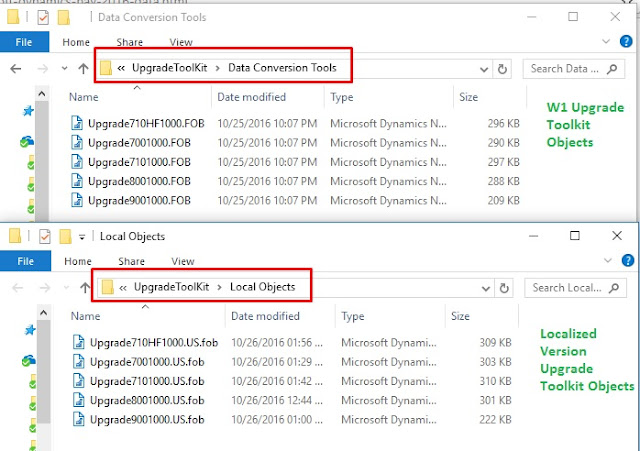Click search magnifier in Data Conversion Tools window
This screenshot has width=640, height=451.
tap(612, 69)
